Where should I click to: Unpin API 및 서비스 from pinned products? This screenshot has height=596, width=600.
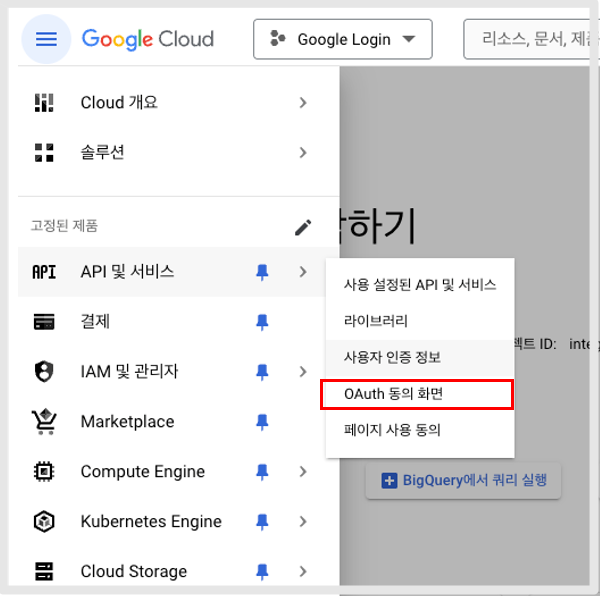tap(262, 272)
